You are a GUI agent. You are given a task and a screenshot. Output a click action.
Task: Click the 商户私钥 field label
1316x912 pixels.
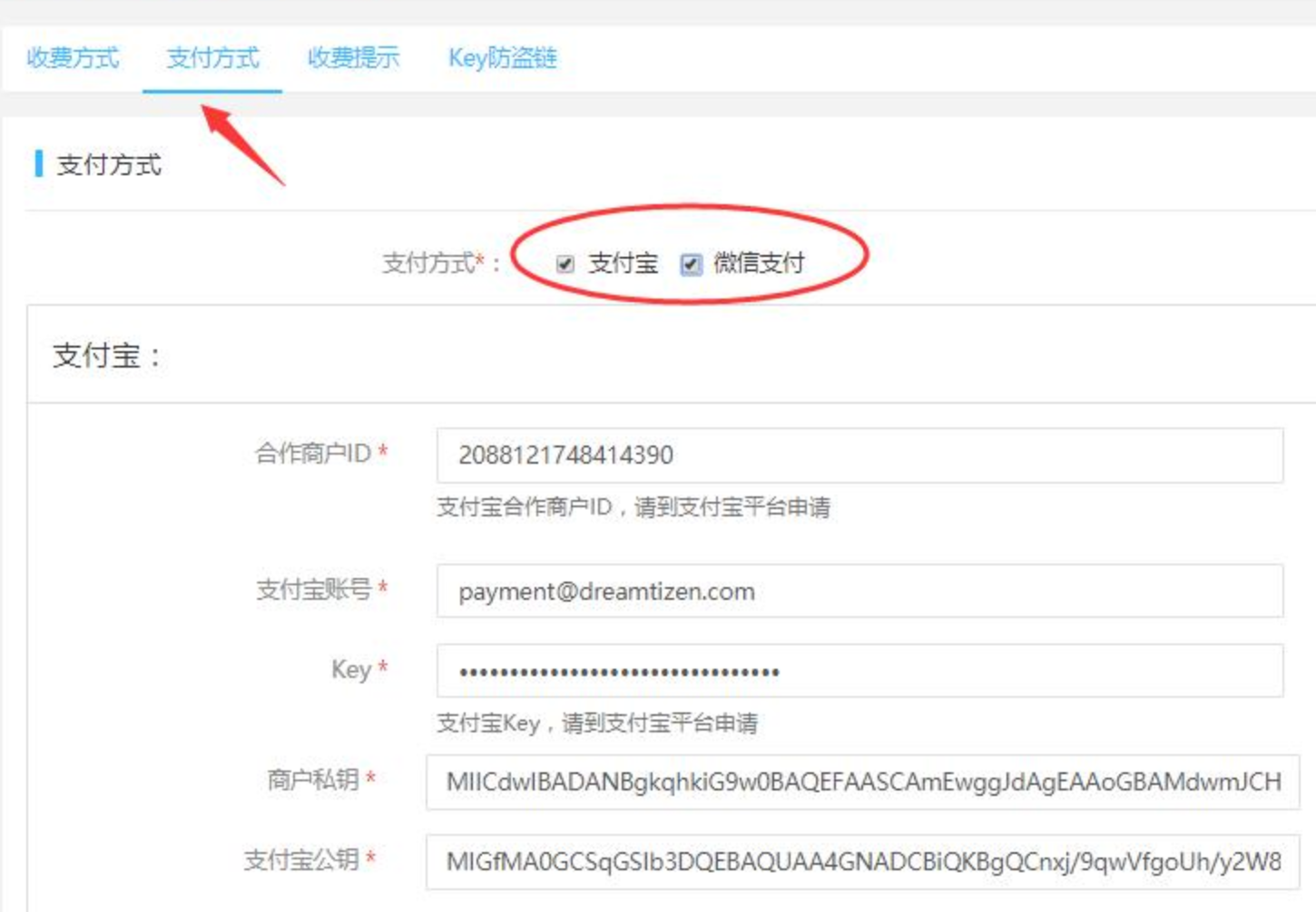point(313,780)
